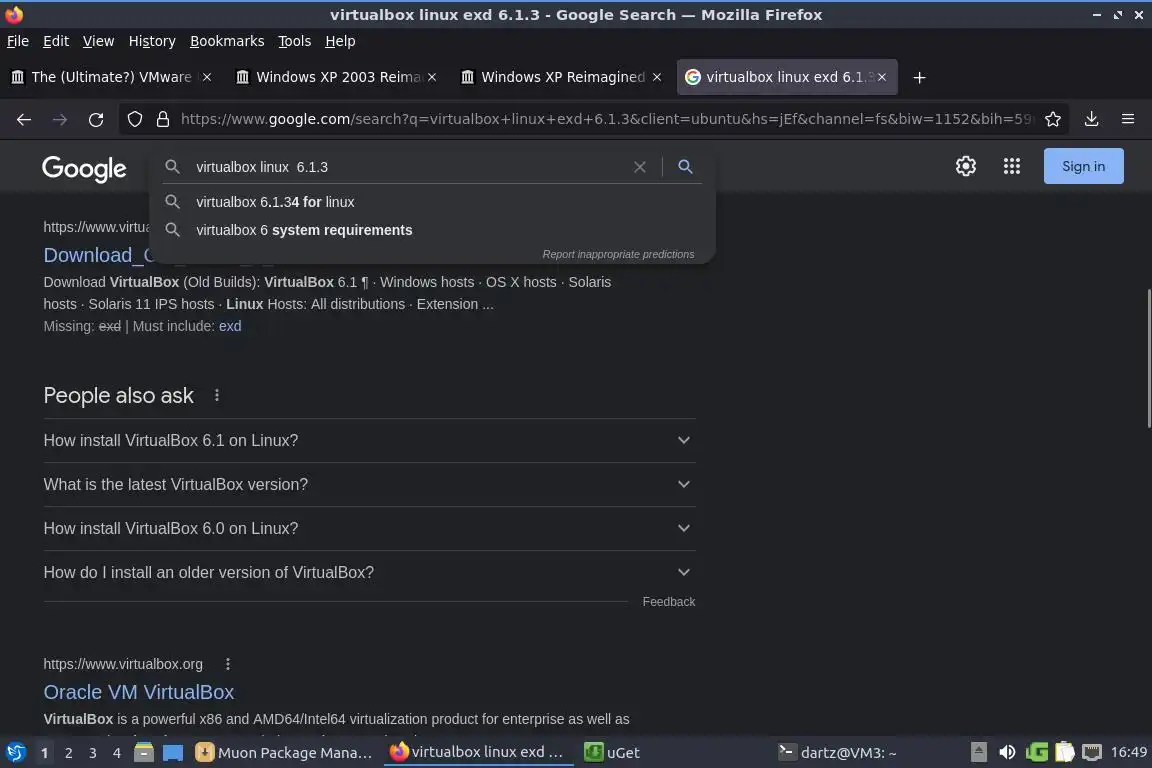Image resolution: width=1152 pixels, height=768 pixels.
Task: Open People also ask options menu
Action: (217, 395)
